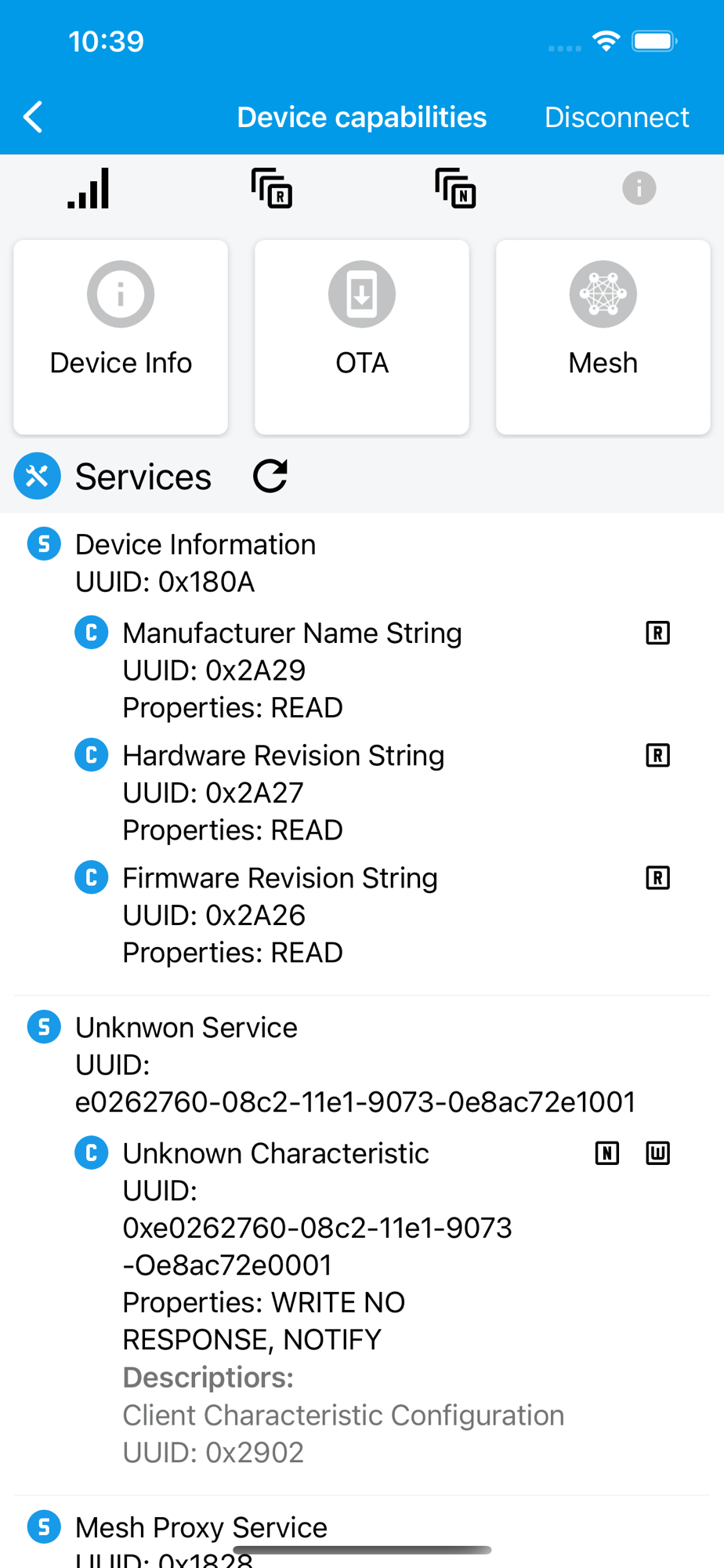Open the OTA update card
The width and height of the screenshot is (724, 1568).
click(x=362, y=337)
